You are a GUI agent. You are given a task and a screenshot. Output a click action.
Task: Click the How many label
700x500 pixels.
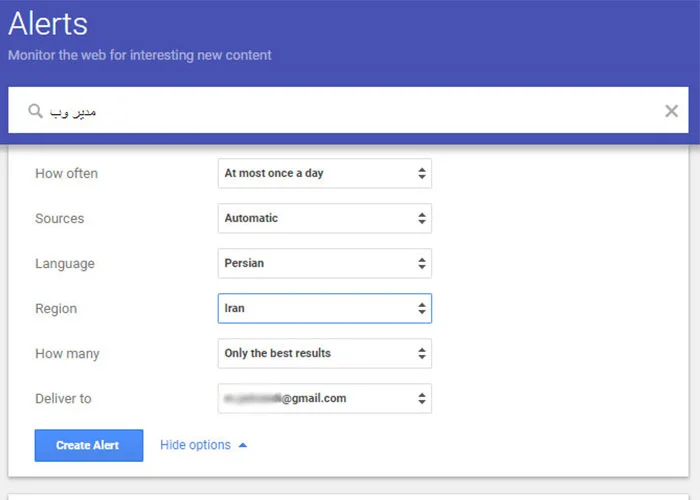pyautogui.click(x=67, y=354)
